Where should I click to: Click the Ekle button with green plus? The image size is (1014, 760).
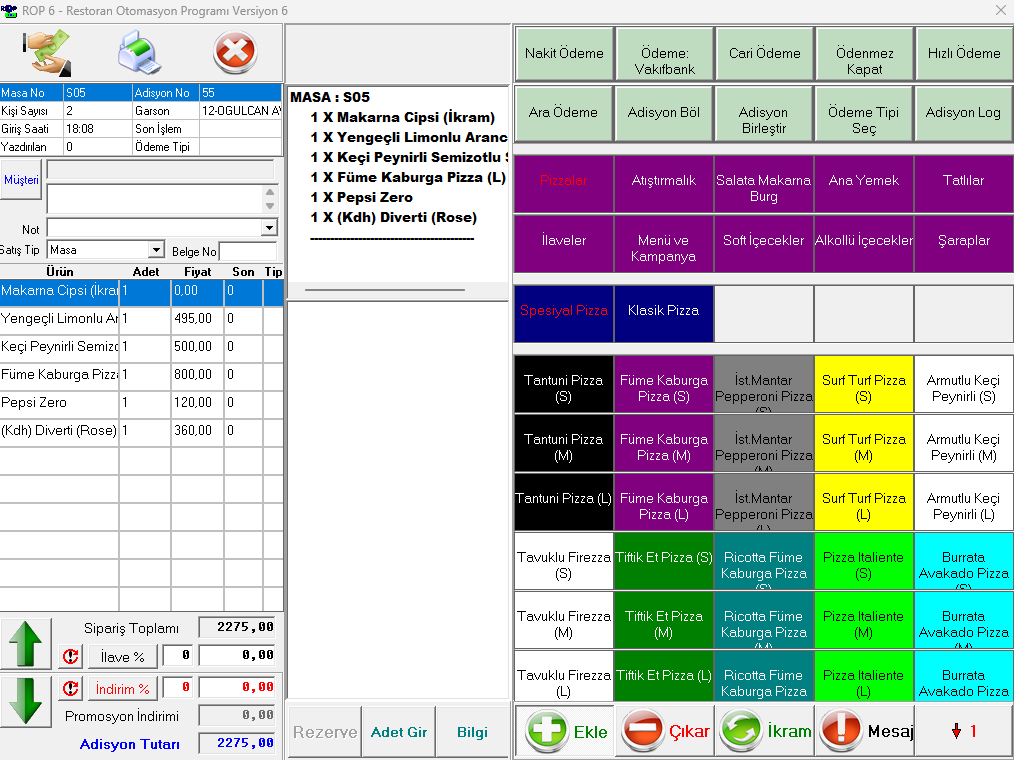click(x=565, y=731)
